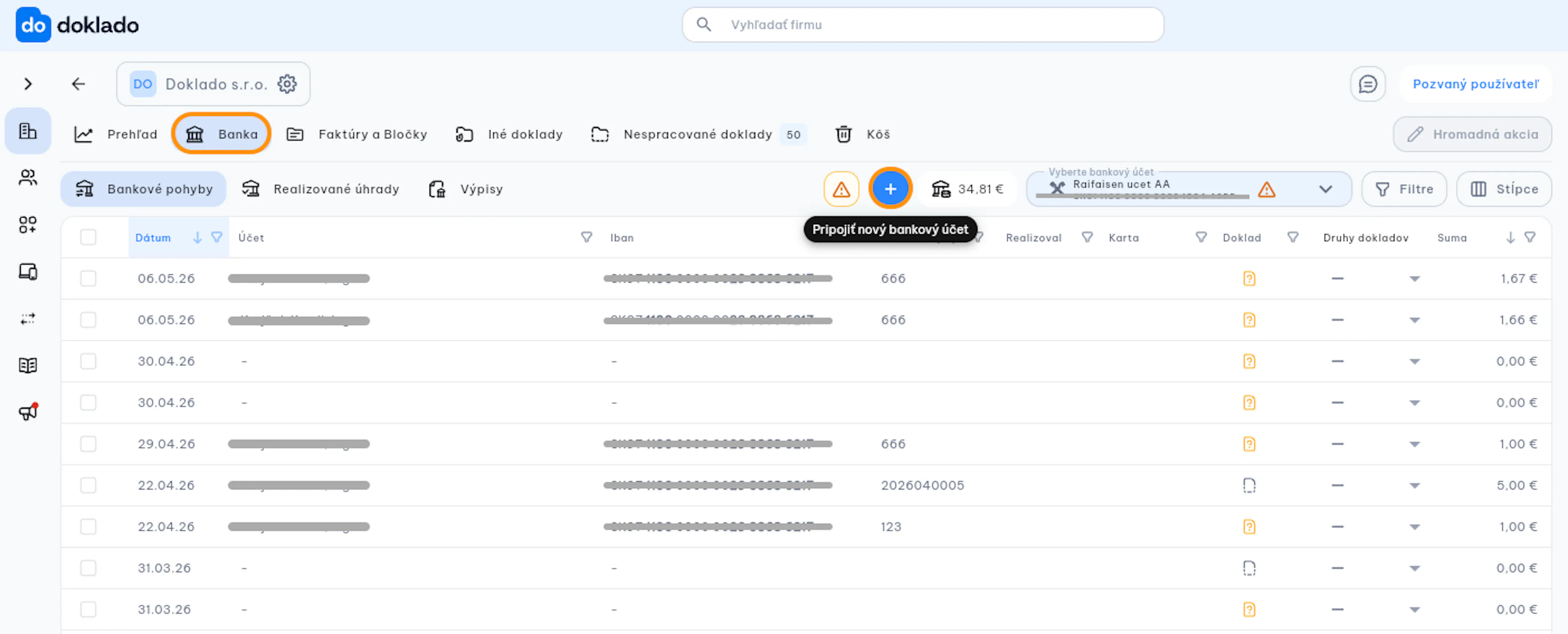The width and height of the screenshot is (1568, 634).
Task: Select checkbox for 22.04.26 row with 123
Action: tap(88, 527)
